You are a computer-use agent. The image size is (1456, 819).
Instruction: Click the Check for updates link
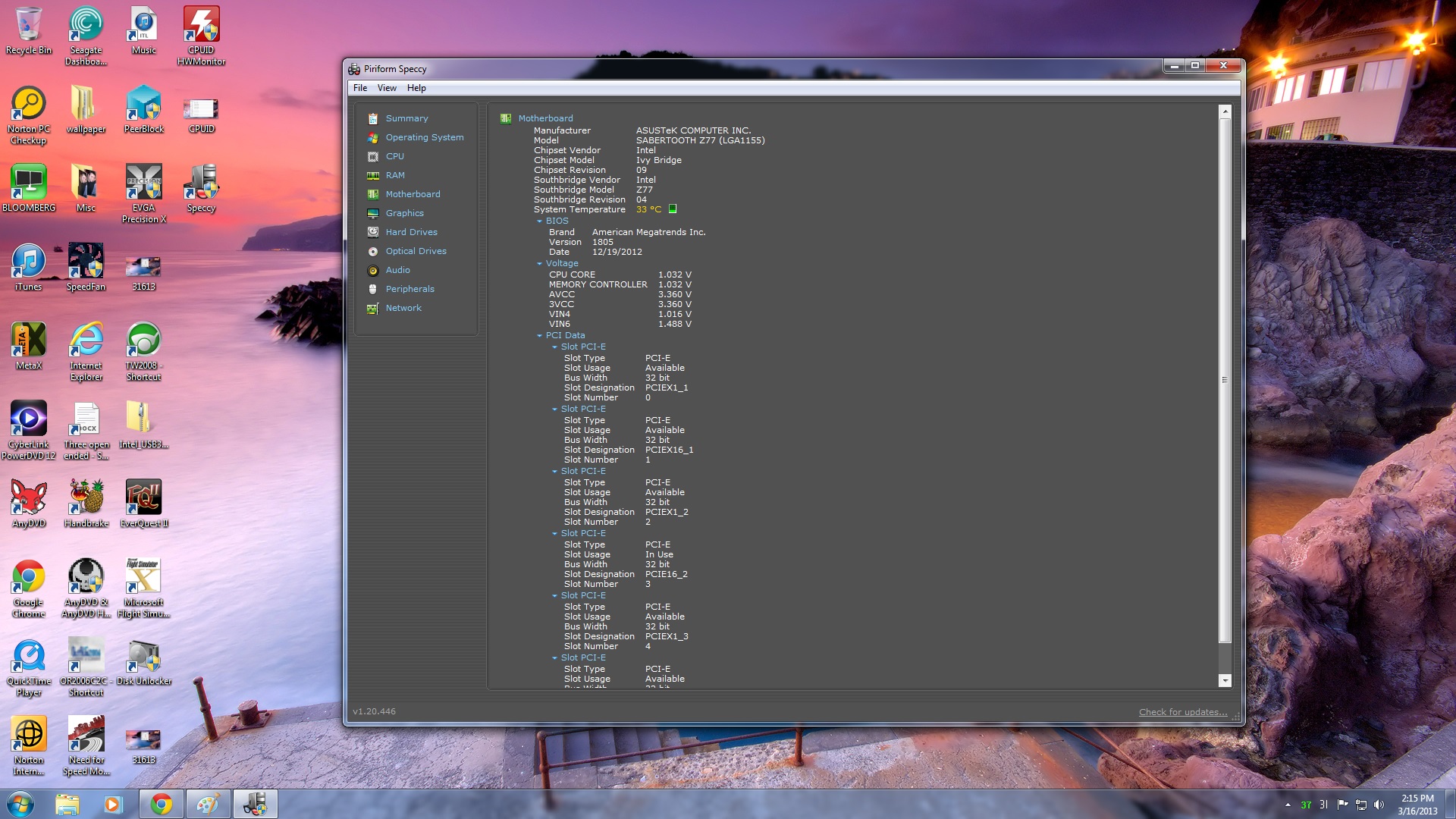click(1183, 712)
